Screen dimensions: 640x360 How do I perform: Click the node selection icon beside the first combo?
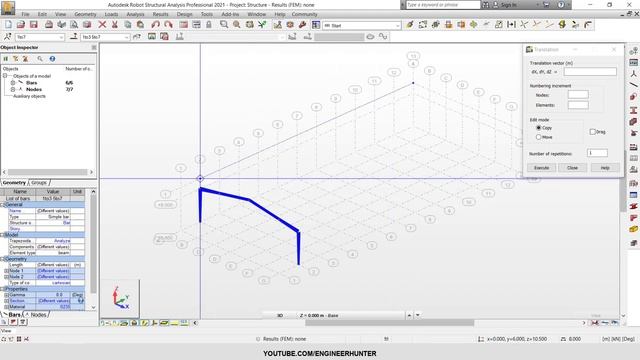[x=7, y=37]
